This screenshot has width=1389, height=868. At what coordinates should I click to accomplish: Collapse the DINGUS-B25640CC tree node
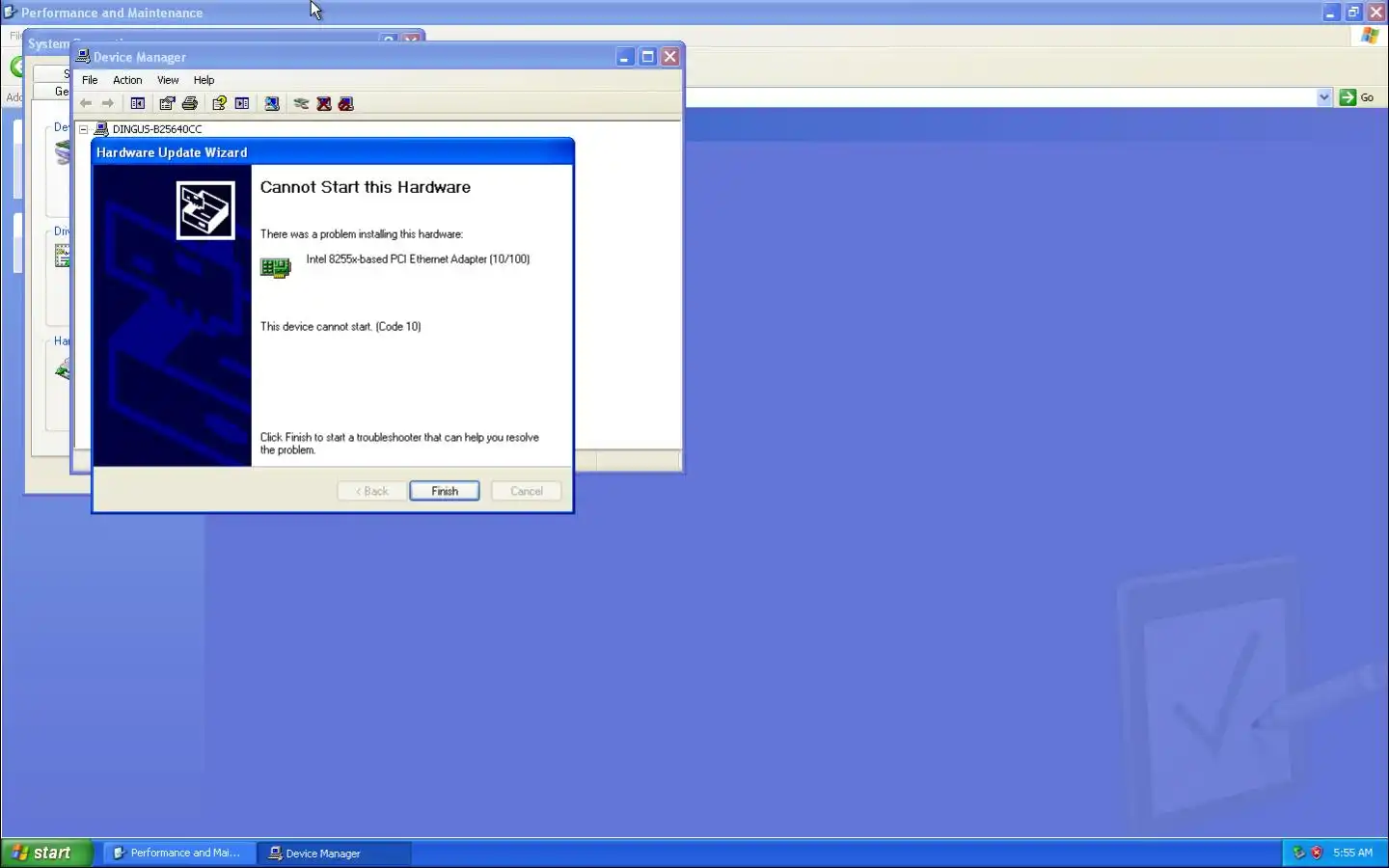[x=84, y=129]
